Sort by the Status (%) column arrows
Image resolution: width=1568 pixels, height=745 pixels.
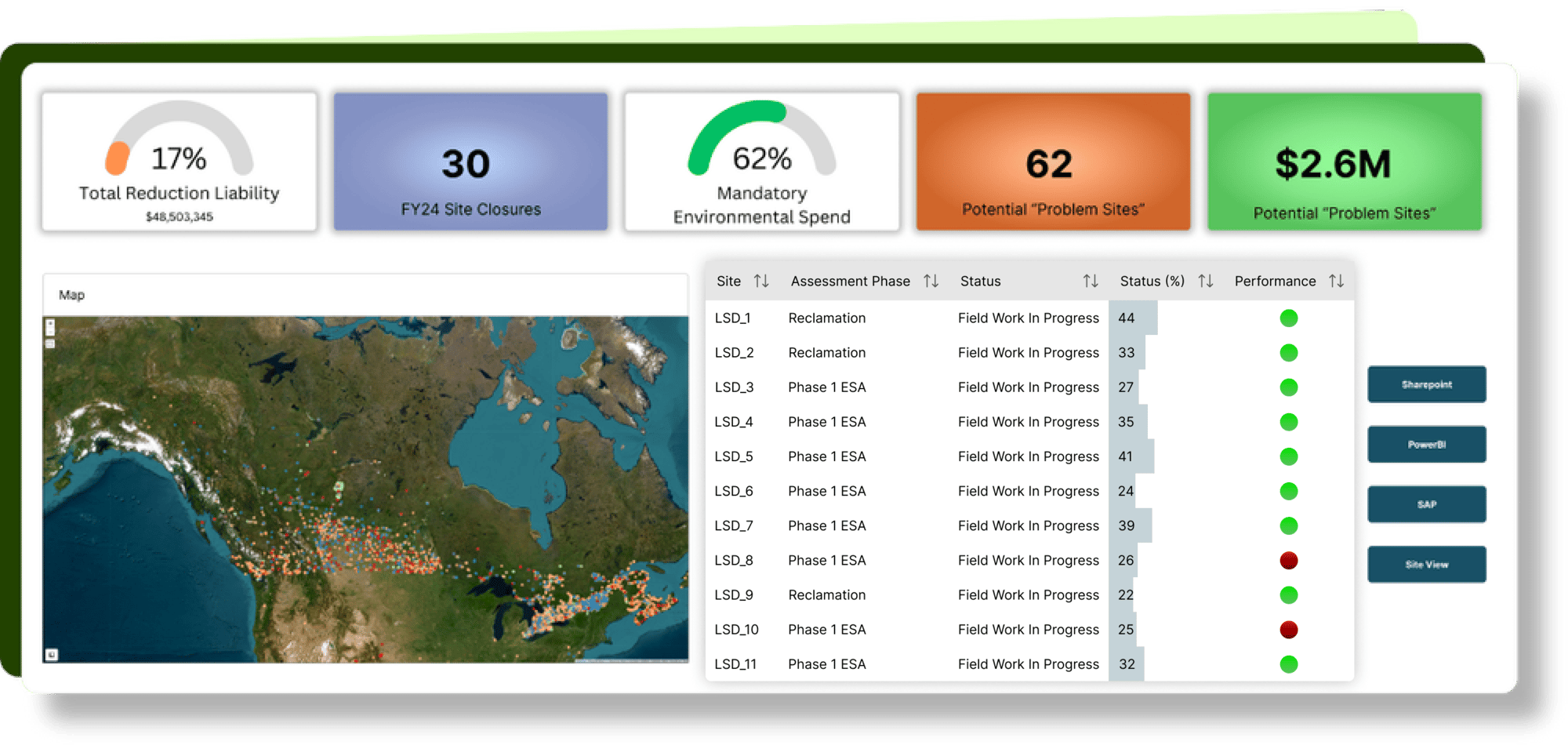tap(1206, 281)
